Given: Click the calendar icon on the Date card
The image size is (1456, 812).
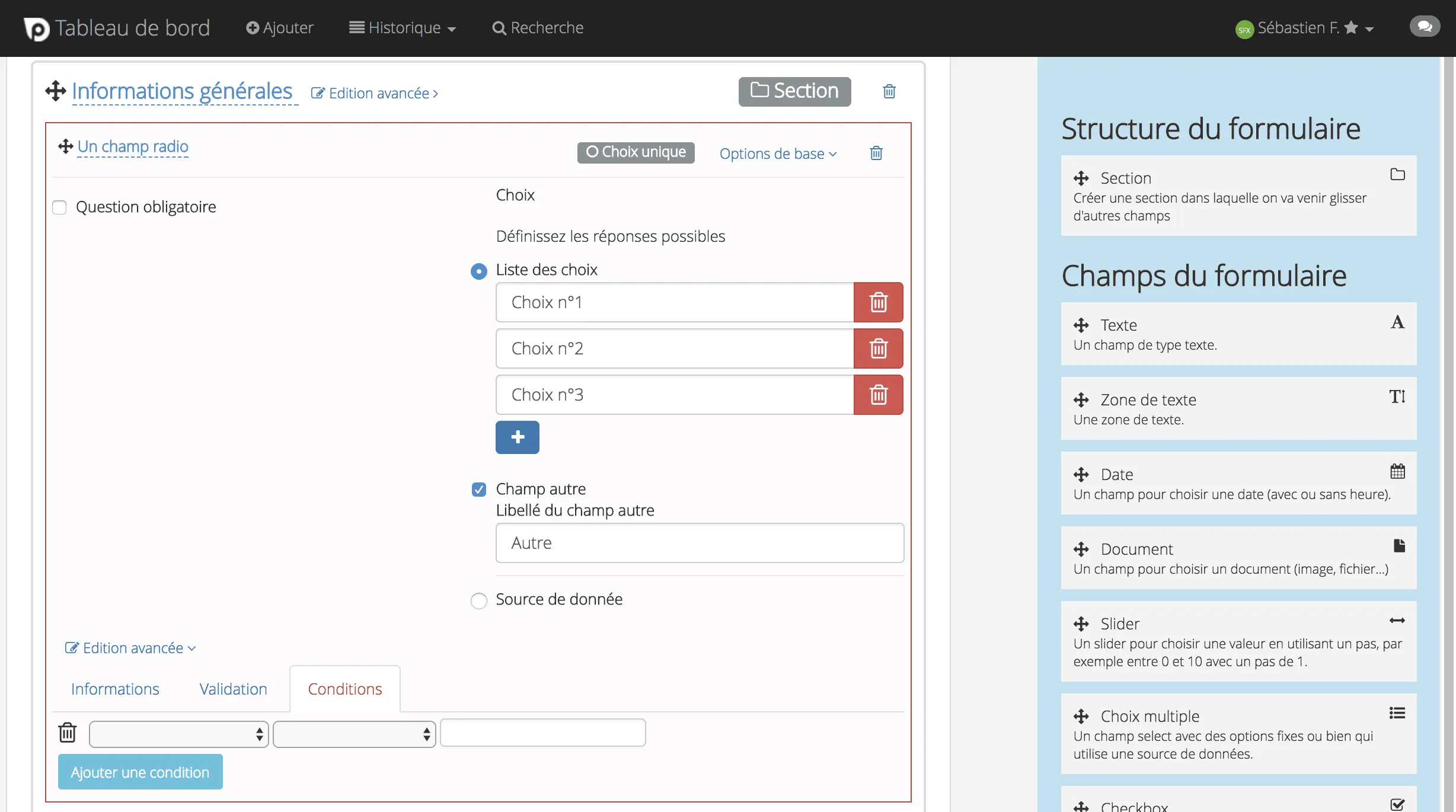Looking at the screenshot, I should pyautogui.click(x=1397, y=471).
